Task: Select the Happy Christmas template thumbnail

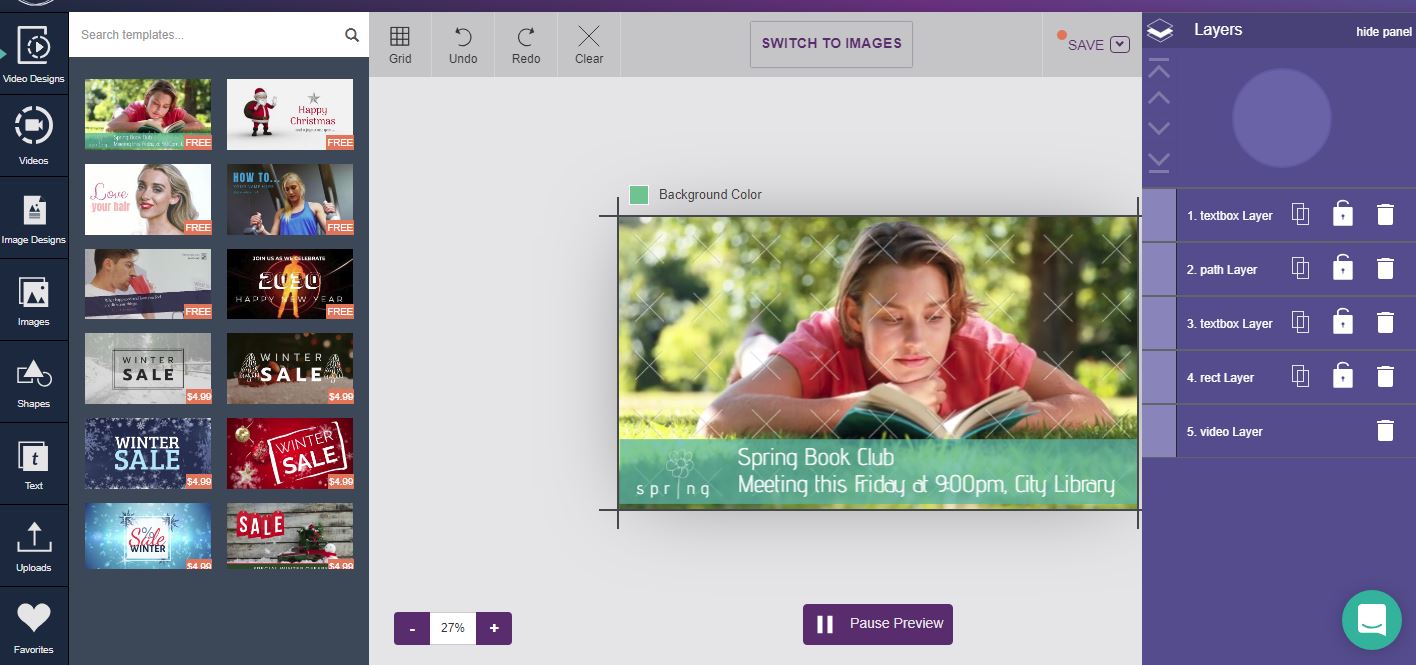Action: click(x=290, y=114)
